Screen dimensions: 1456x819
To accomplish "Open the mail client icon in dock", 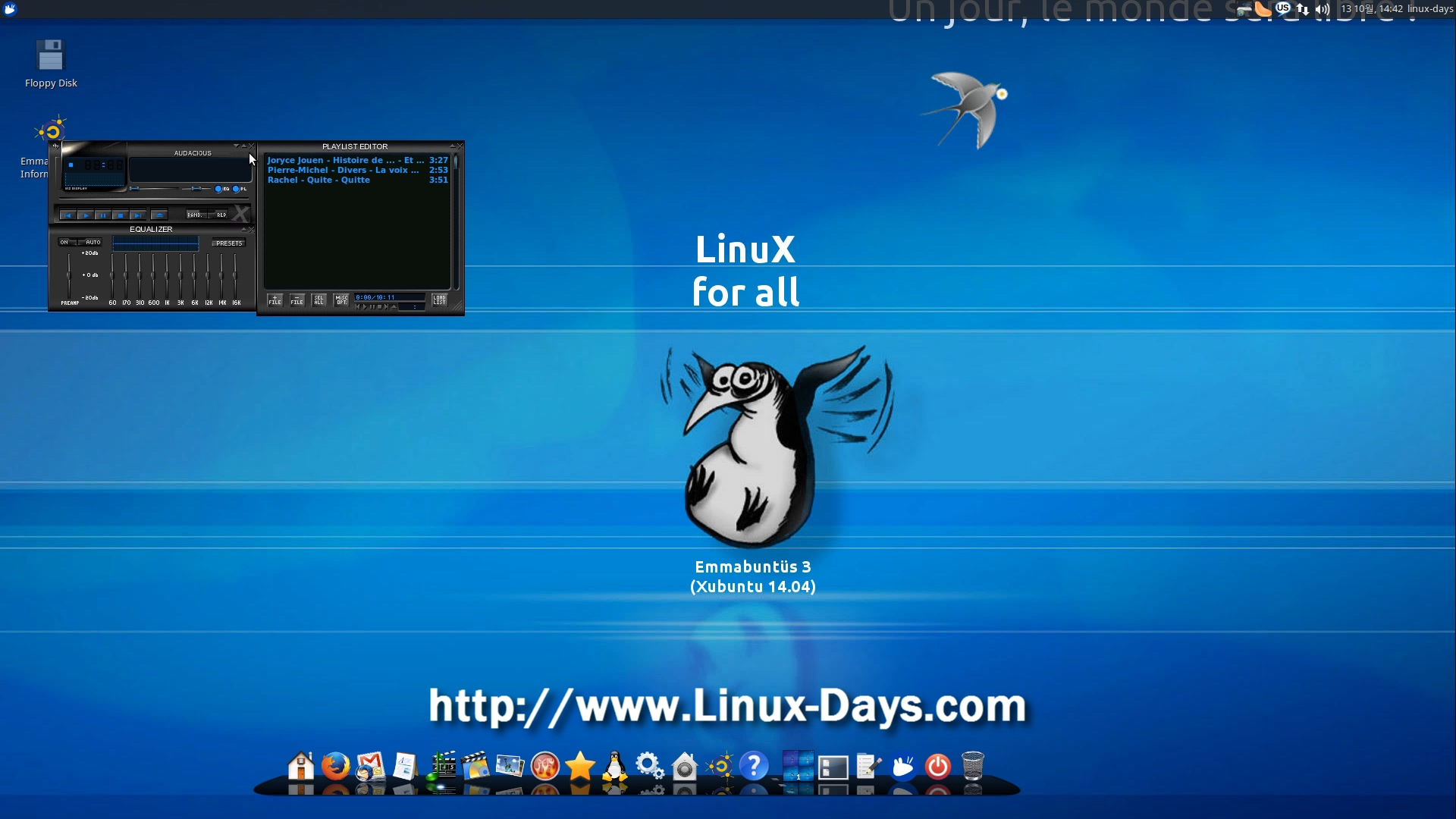I will [371, 766].
